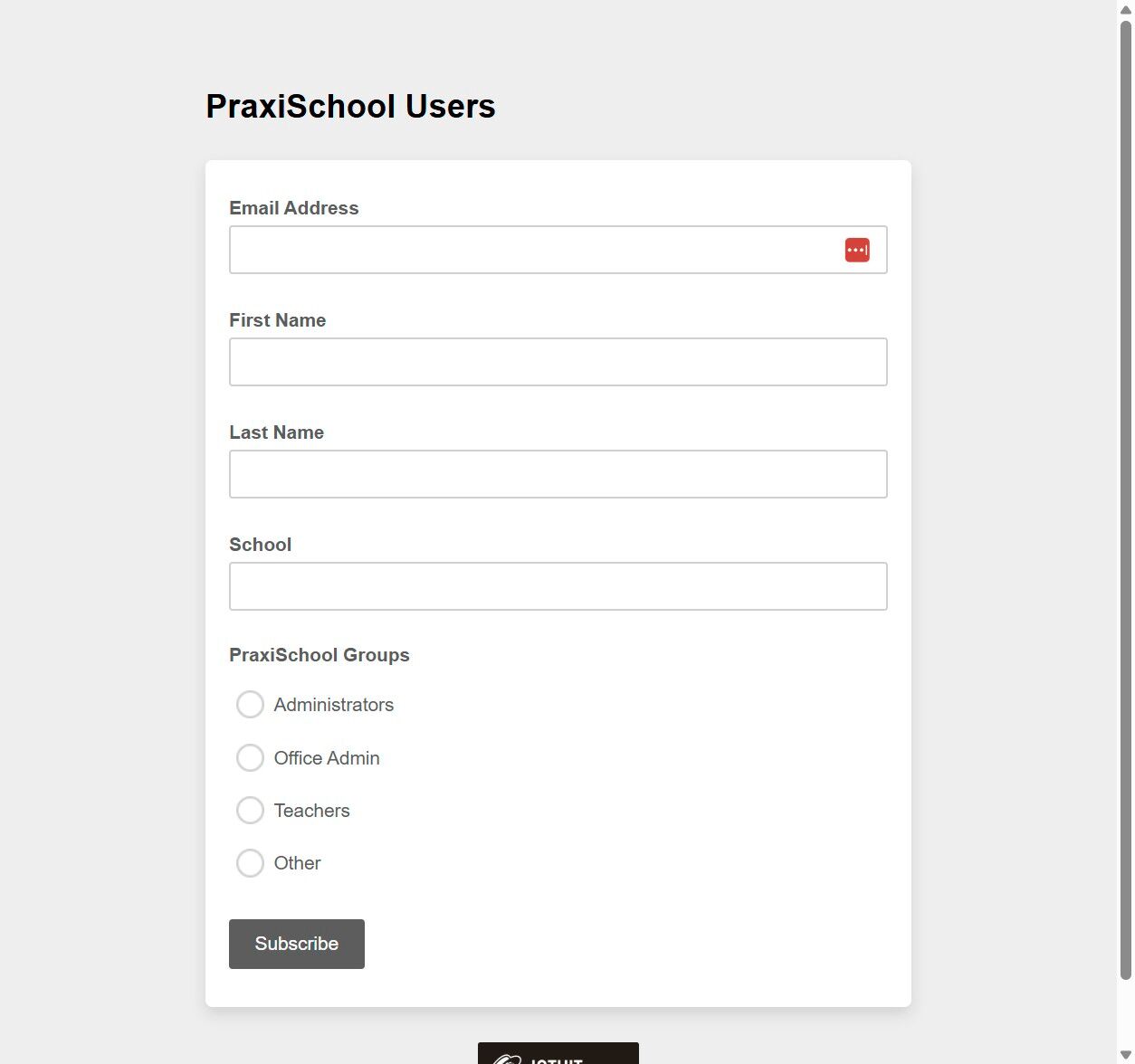The image size is (1135, 1064).
Task: Click the Last Name text box
Action: coord(558,474)
